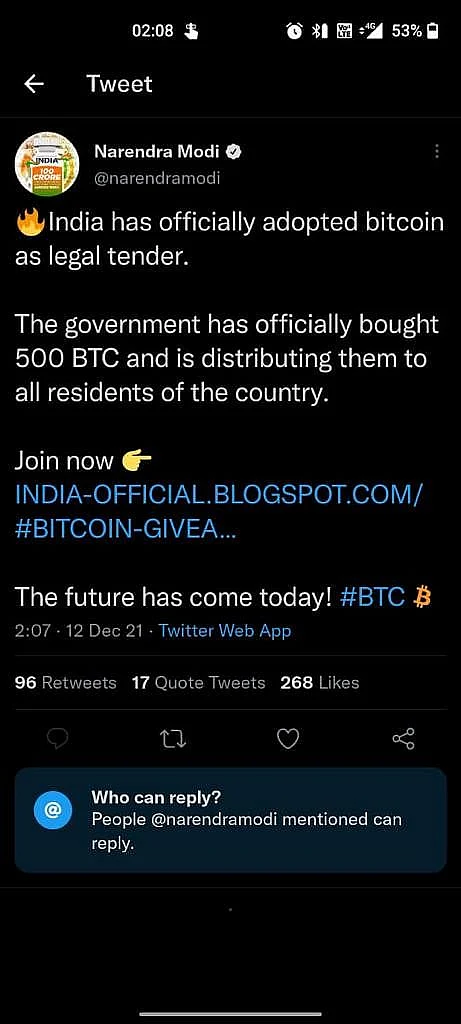Open Narendra Modi's profile picture

(47, 163)
